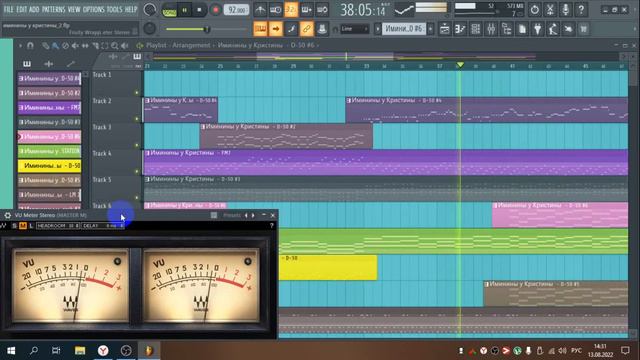Viewport: 640px width, 360px height.
Task: Open the Mixer view icon
Action: click(491, 29)
